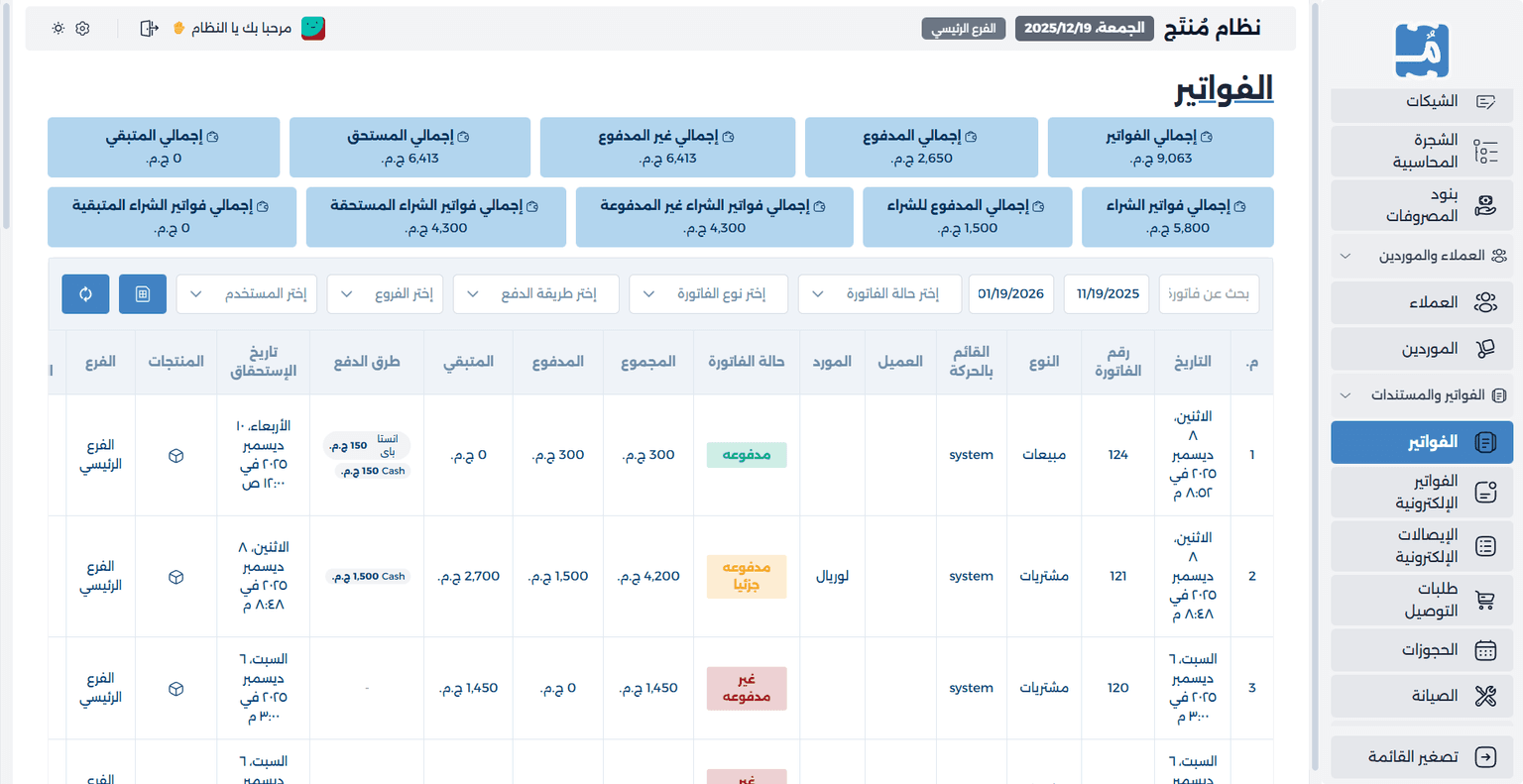Click the بحث عن فاتورة search field
Image resolution: width=1523 pixels, height=784 pixels.
[1209, 293]
